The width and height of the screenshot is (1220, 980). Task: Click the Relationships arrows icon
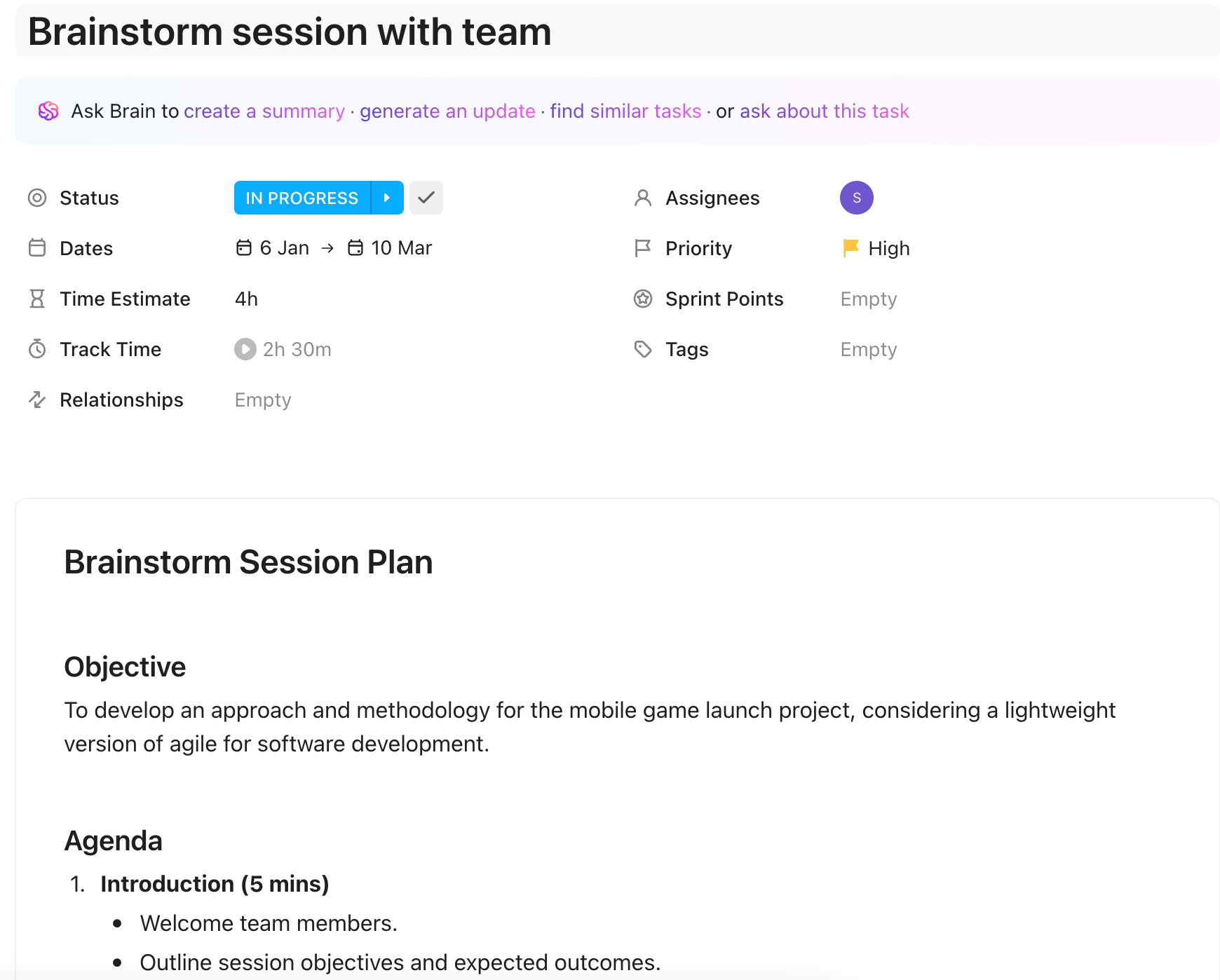tap(37, 400)
